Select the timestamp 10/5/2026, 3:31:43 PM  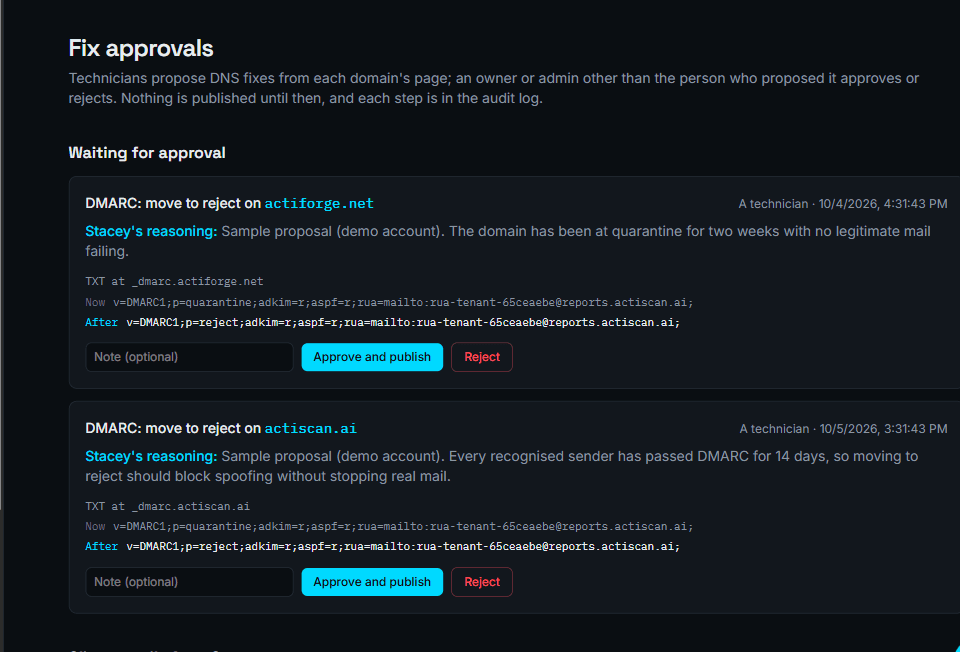point(883,429)
